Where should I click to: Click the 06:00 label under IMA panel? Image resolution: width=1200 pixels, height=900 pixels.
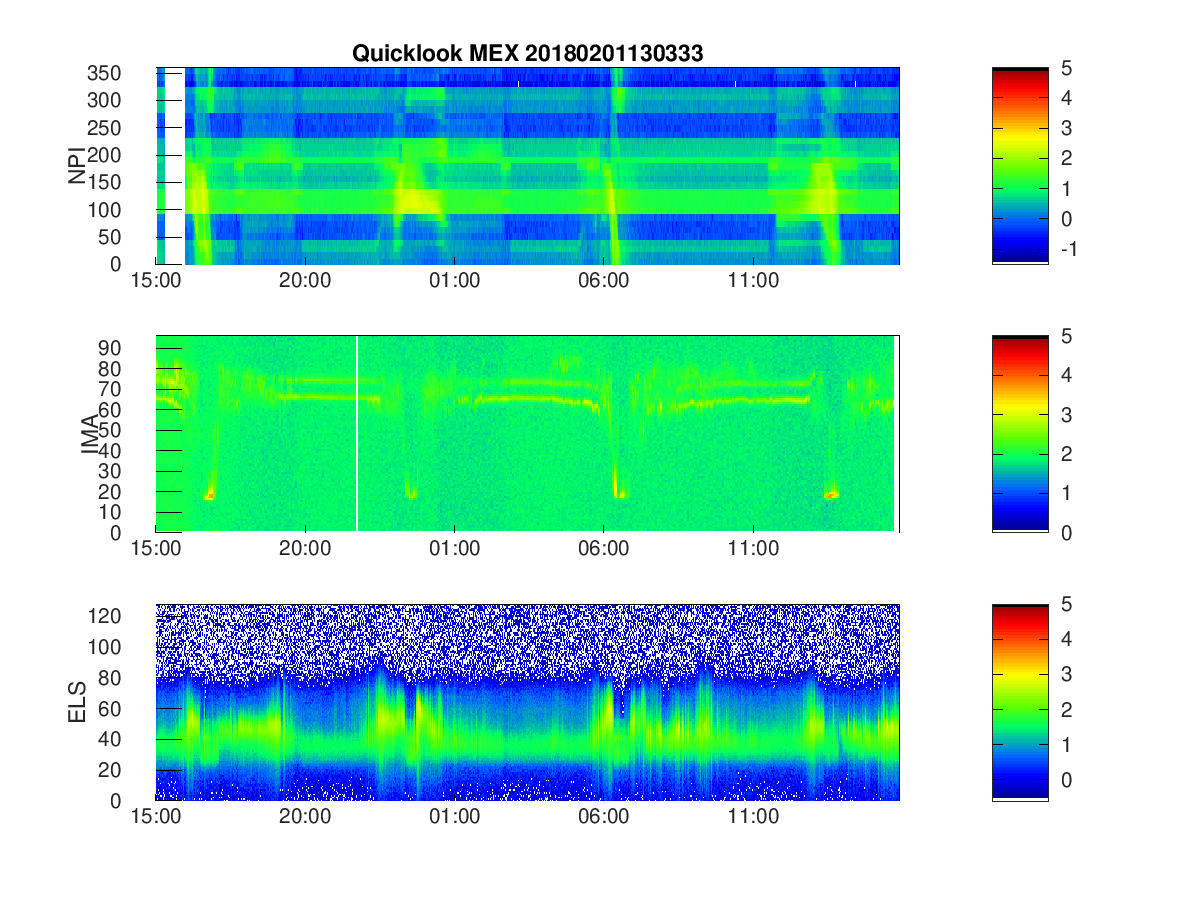(604, 550)
